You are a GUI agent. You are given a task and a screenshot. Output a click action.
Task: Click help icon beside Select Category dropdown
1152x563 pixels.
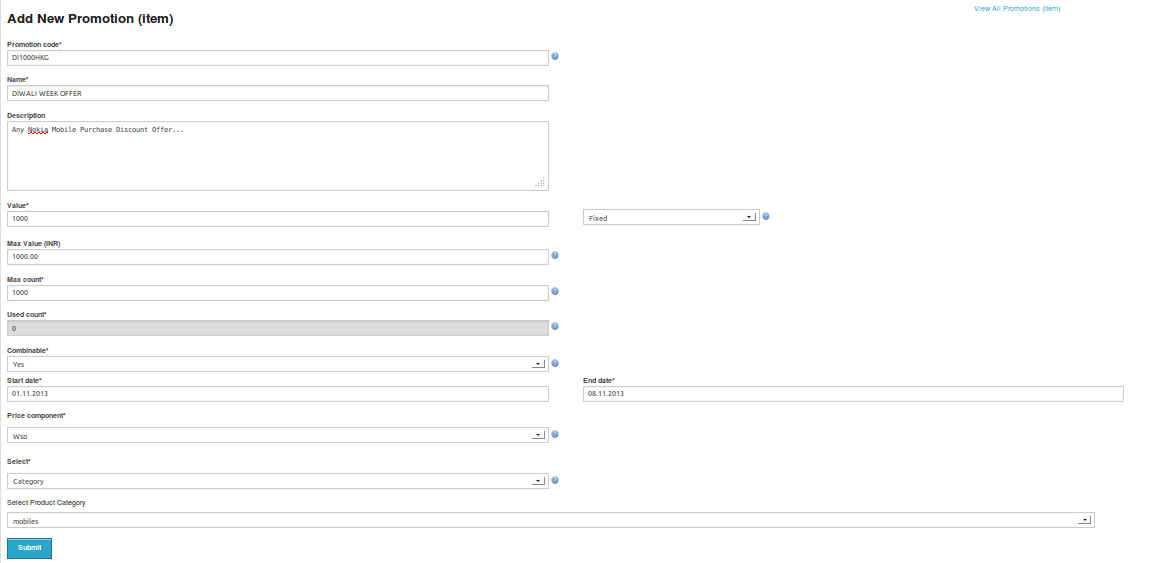(x=555, y=480)
